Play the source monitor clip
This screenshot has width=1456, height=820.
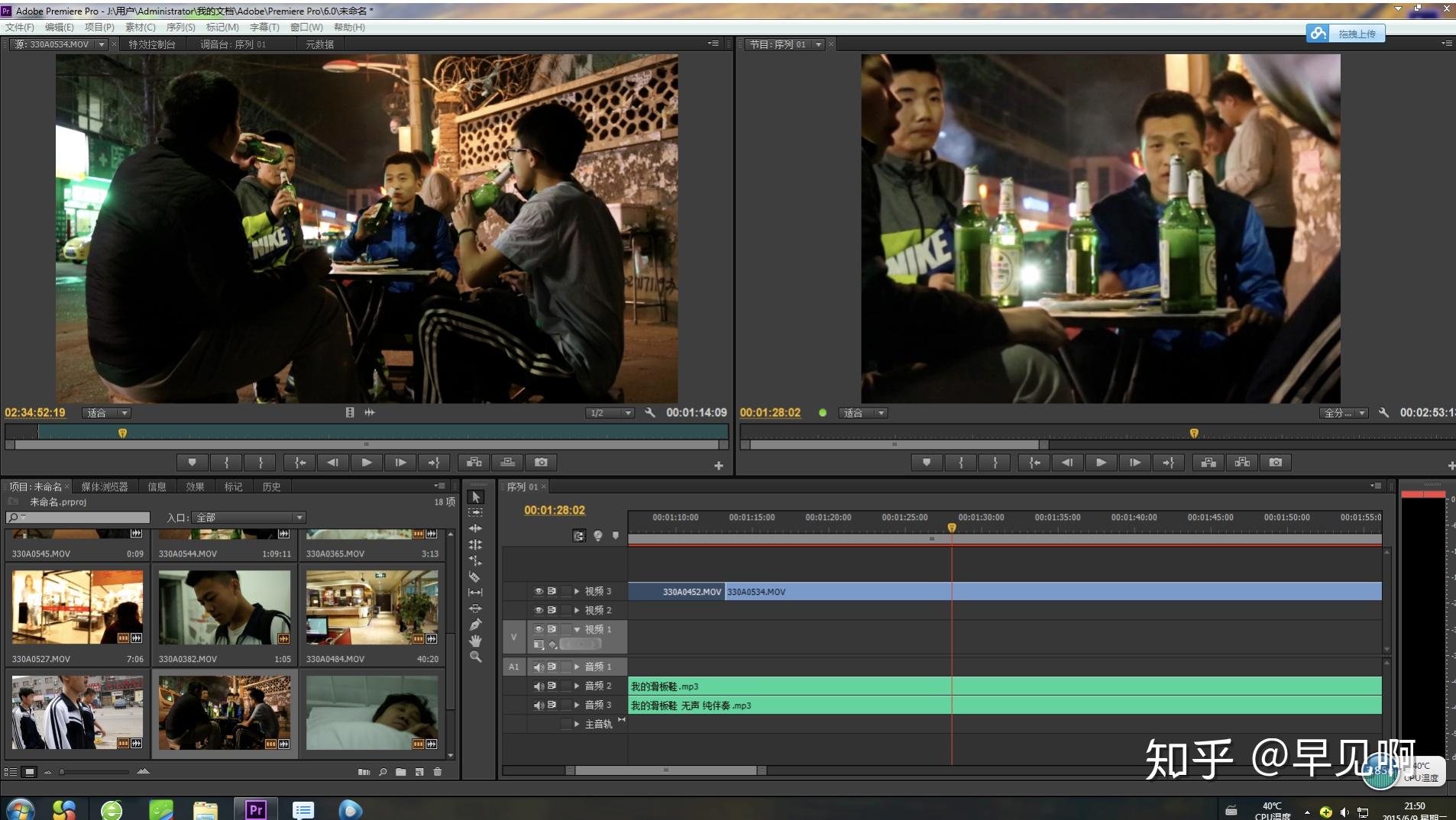[367, 463]
